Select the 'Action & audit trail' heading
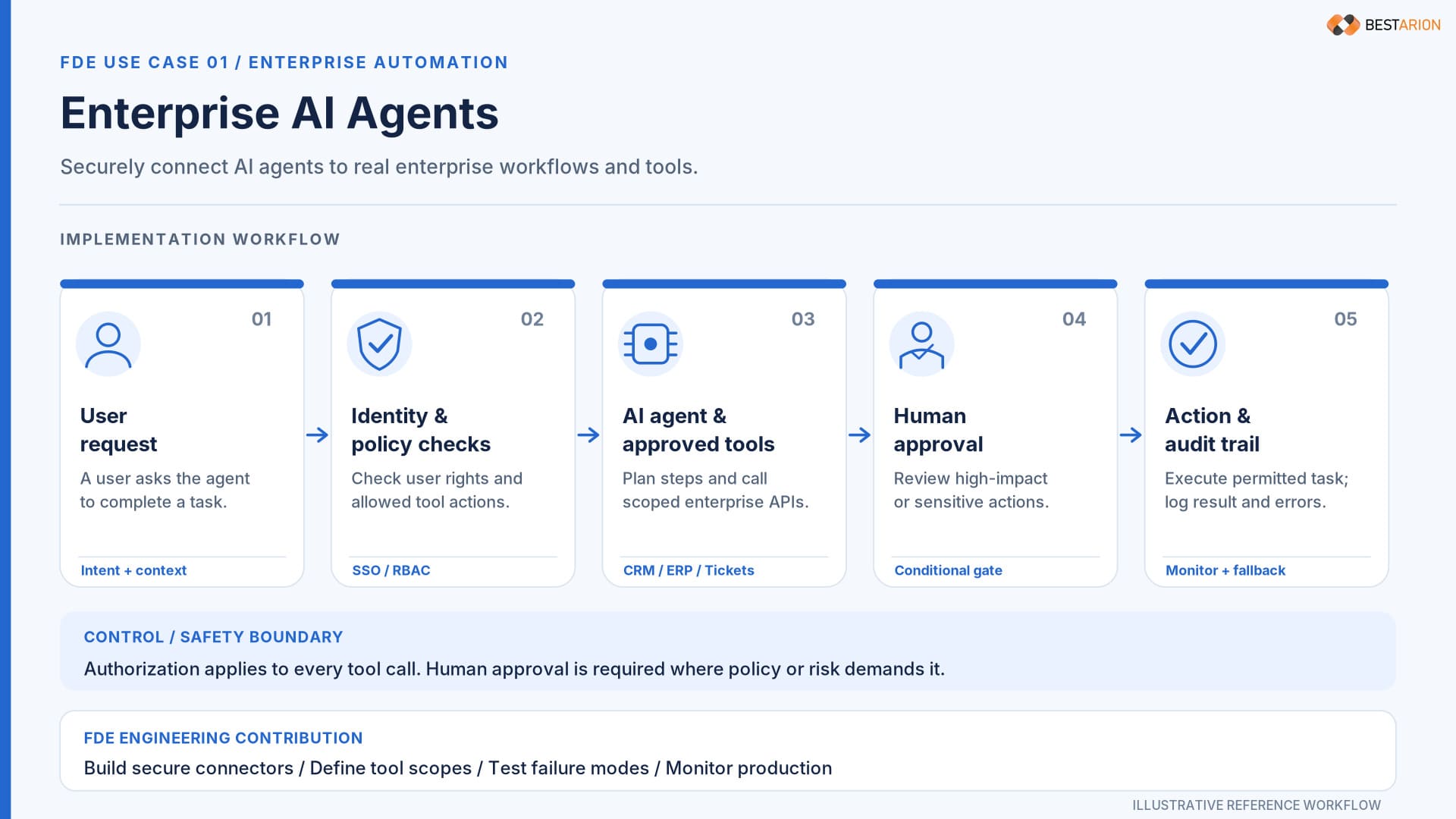This screenshot has height=819, width=1456. pyautogui.click(x=1212, y=430)
